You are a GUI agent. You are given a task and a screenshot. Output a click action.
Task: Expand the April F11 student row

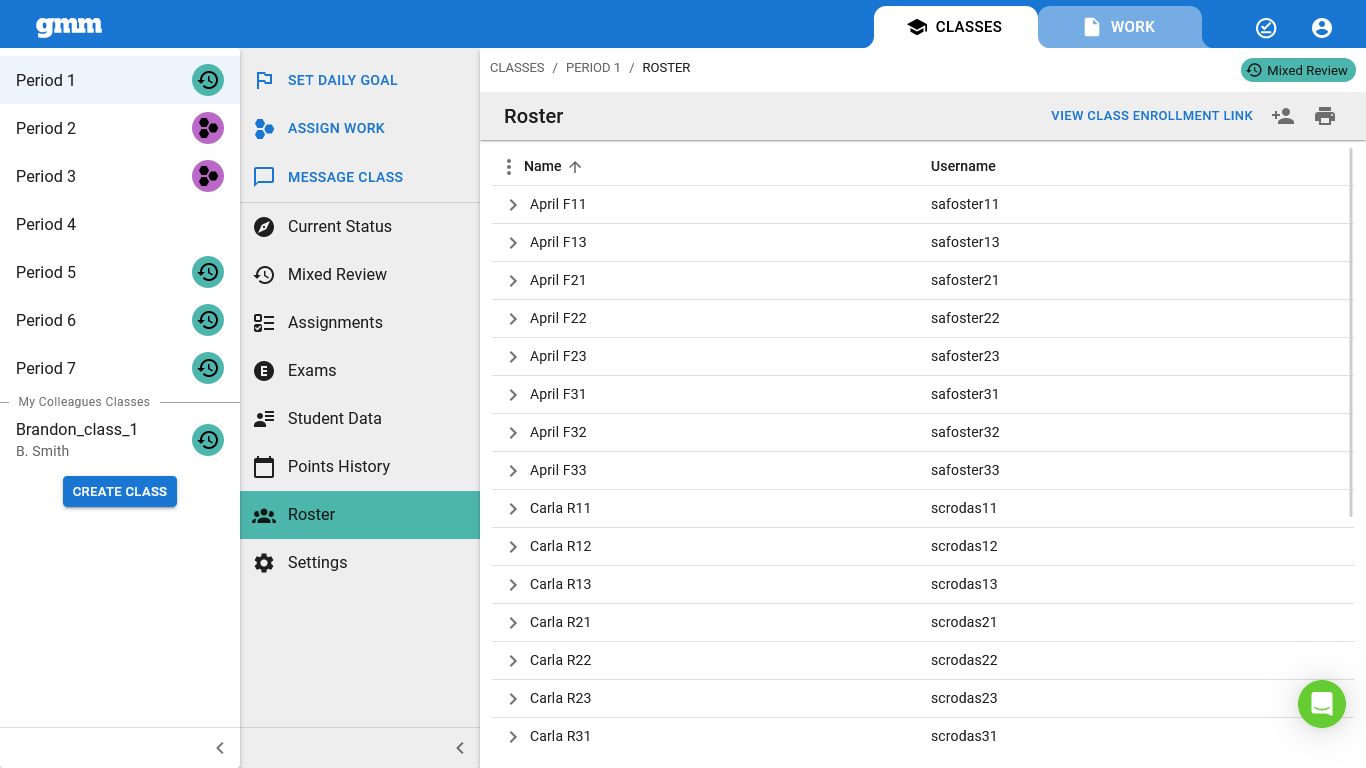(x=513, y=205)
